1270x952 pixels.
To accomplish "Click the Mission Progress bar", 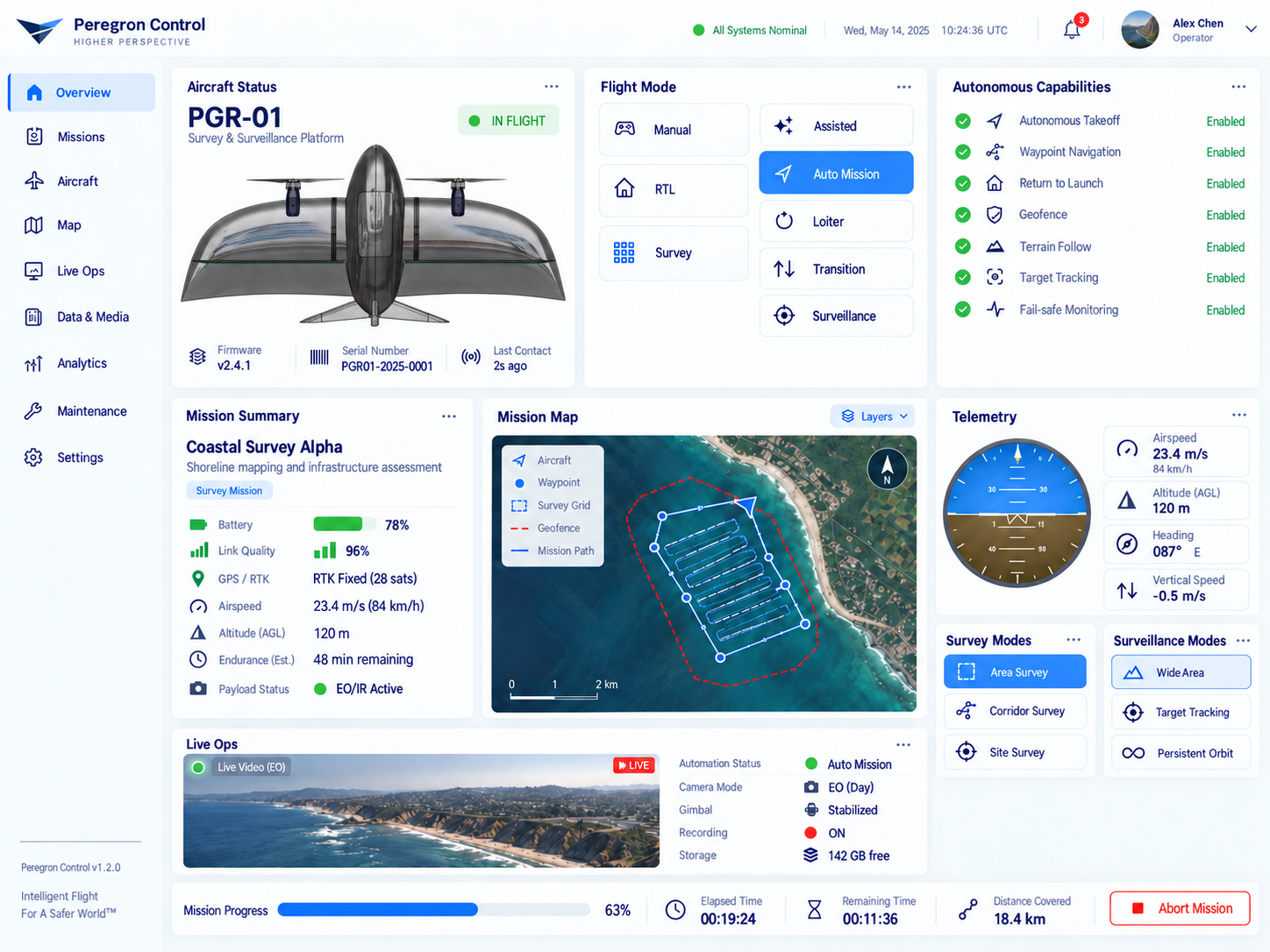I will [434, 910].
